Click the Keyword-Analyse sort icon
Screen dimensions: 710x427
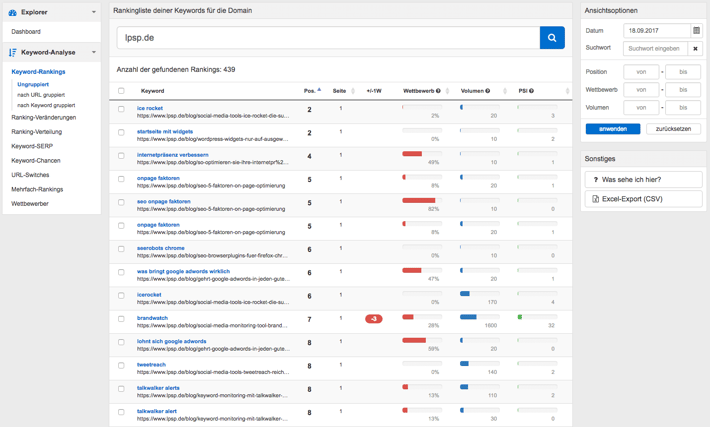click(12, 52)
